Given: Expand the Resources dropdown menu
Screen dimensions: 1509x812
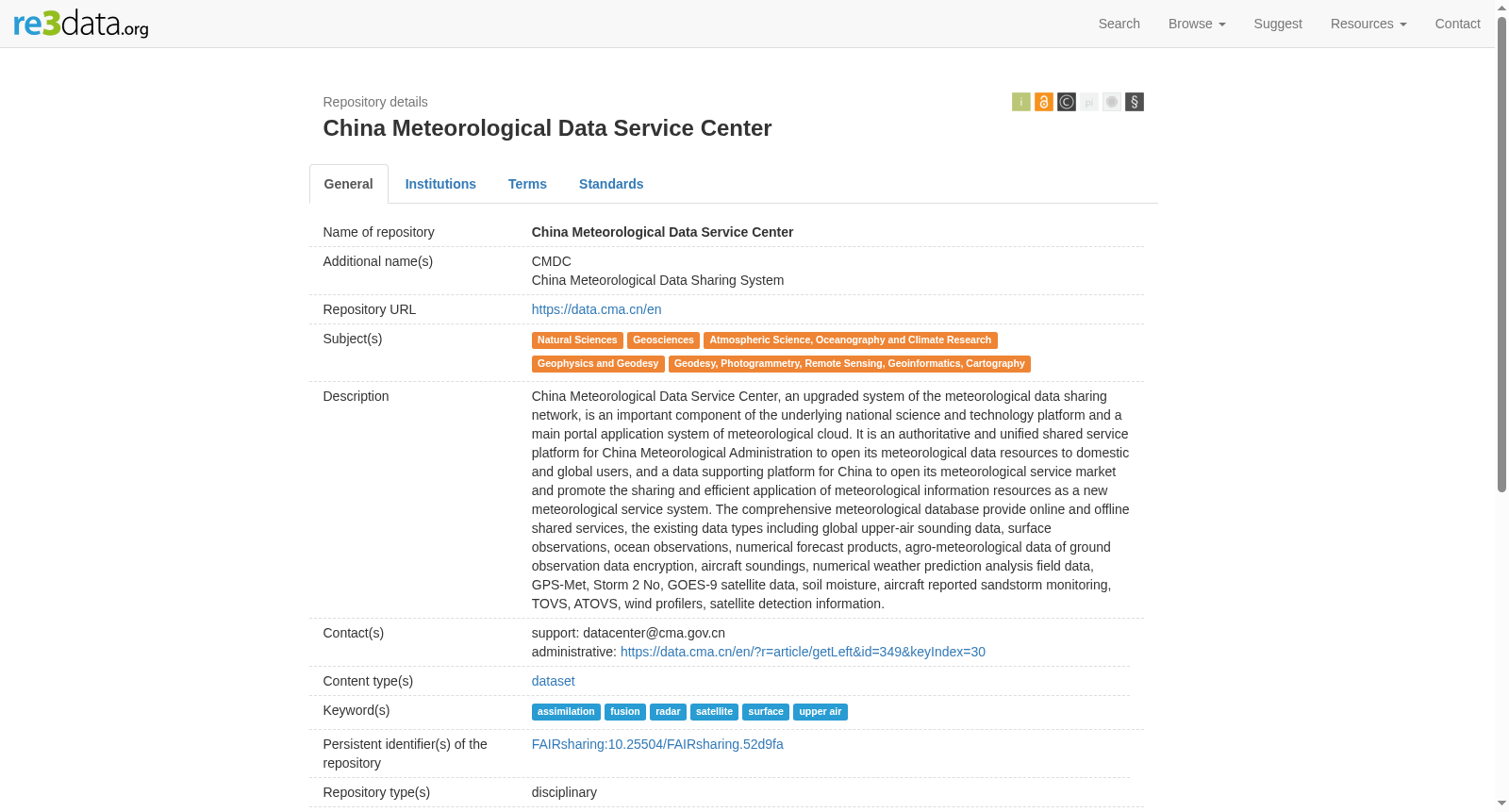Looking at the screenshot, I should pos(1368,24).
